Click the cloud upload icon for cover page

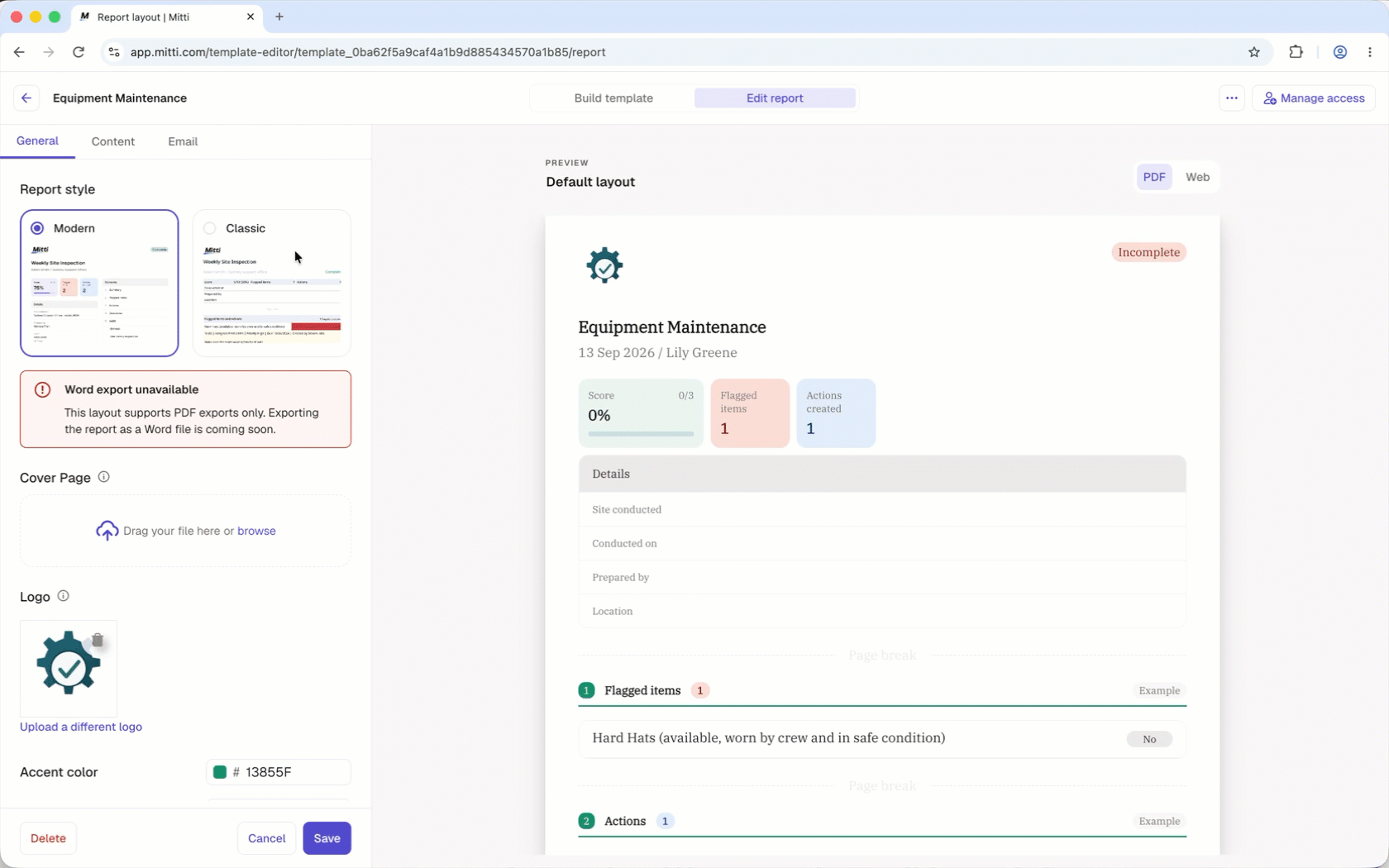[107, 531]
